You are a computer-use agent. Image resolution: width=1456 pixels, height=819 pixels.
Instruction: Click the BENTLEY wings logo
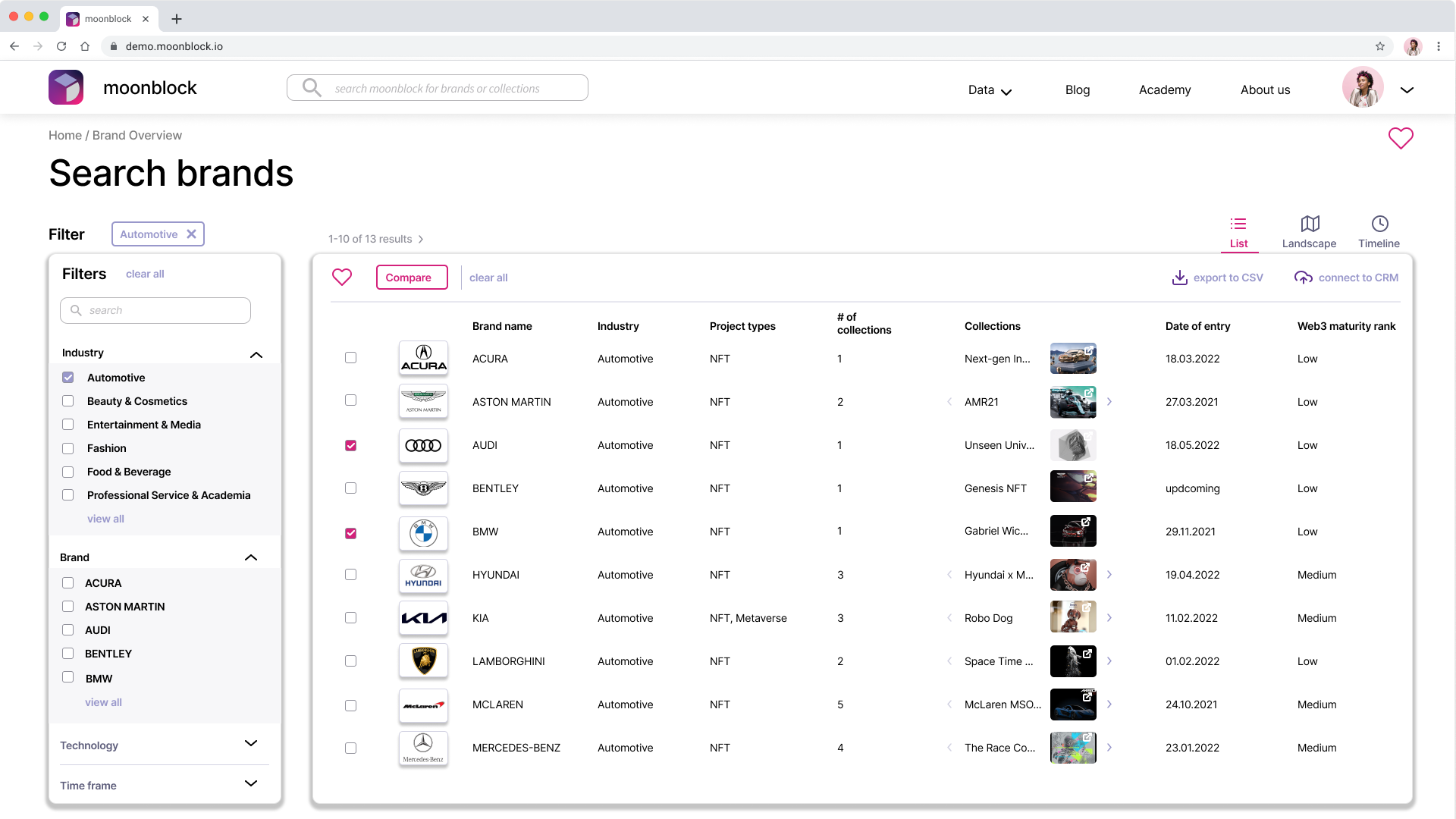(x=423, y=488)
